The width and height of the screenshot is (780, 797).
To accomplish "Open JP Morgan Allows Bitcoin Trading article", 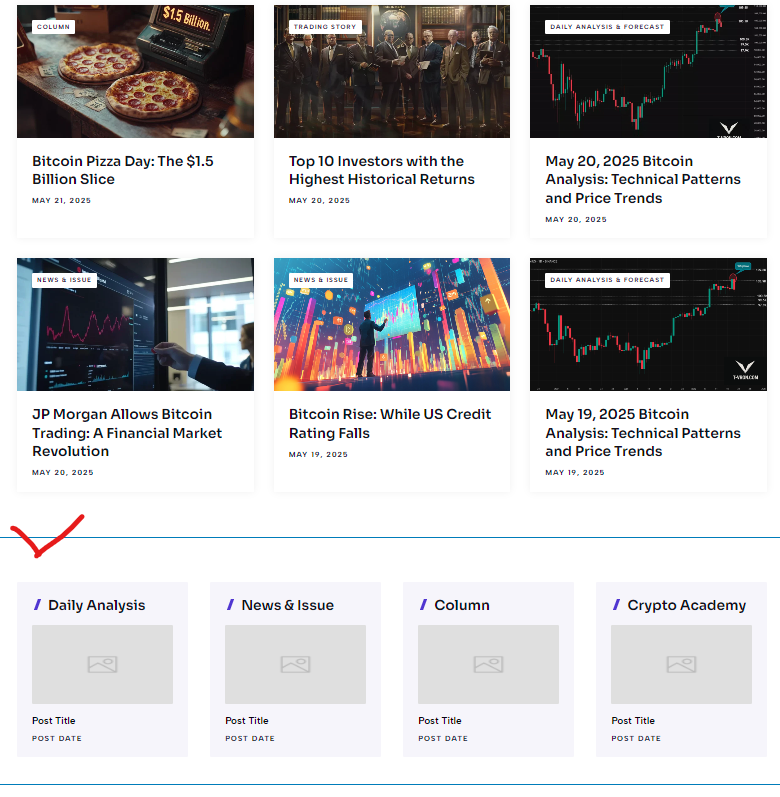I will pos(127,433).
